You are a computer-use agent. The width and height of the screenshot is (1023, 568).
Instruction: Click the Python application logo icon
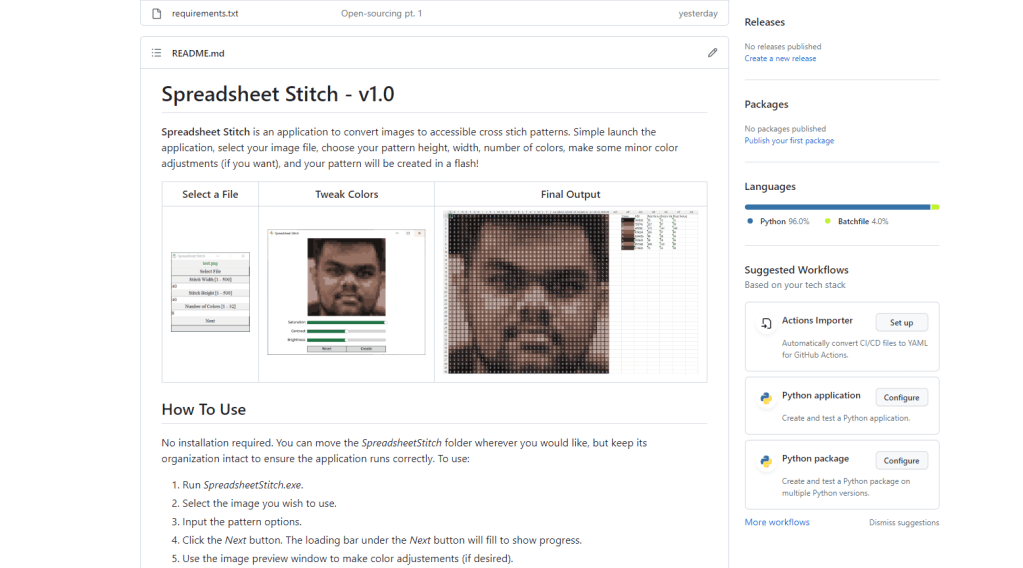coord(766,397)
